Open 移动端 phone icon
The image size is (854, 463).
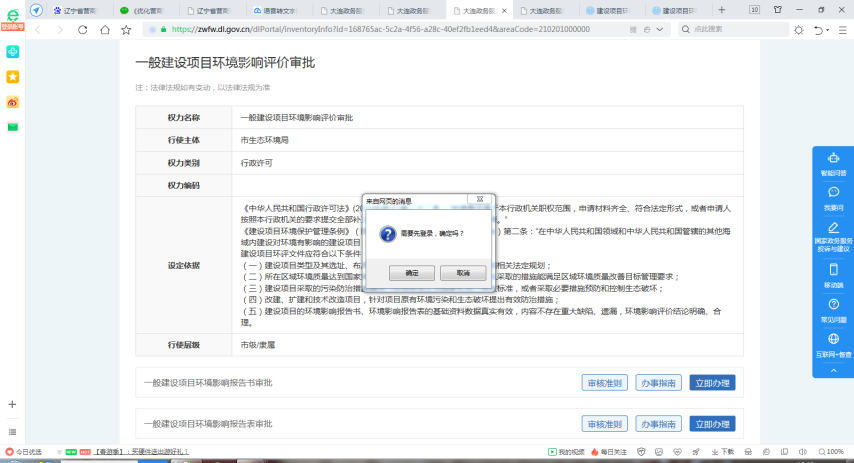(x=833, y=269)
